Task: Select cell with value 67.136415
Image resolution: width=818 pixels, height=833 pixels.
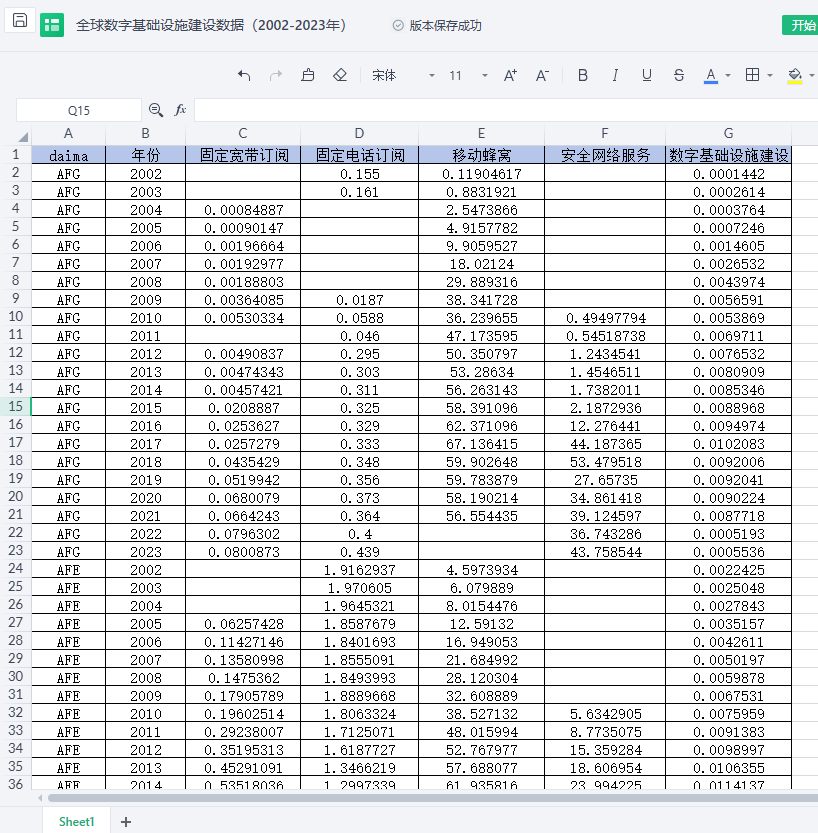Action: pos(481,444)
